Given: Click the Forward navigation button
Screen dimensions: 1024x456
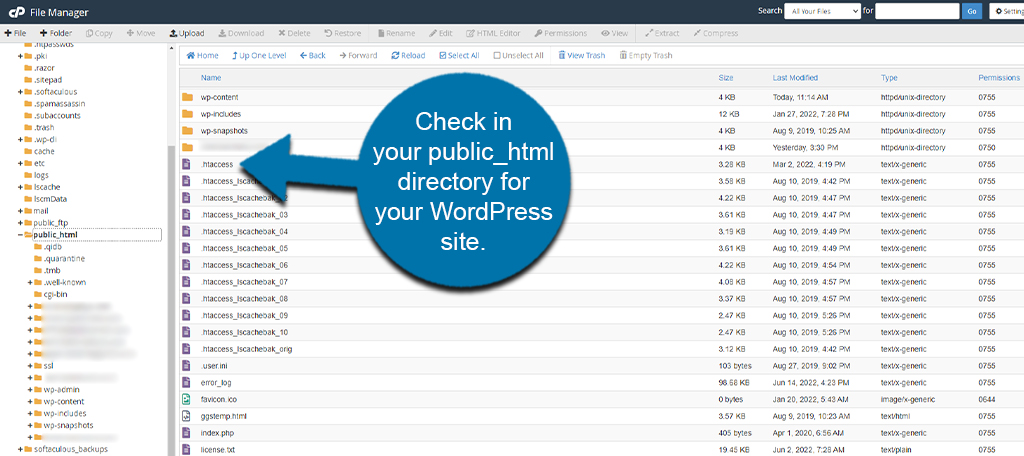Looking at the screenshot, I should (x=359, y=56).
